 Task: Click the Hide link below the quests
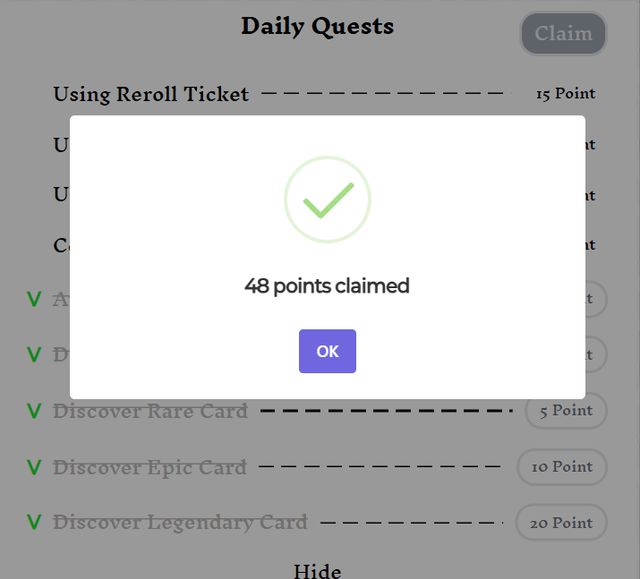click(317, 571)
